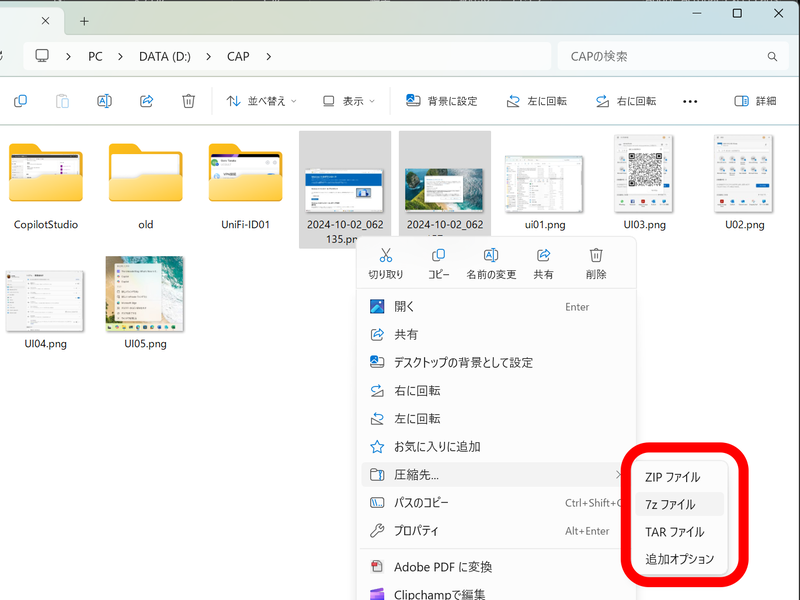800x600 pixels.
Task: Open a new Explorer tab with plus button
Action: [84, 19]
